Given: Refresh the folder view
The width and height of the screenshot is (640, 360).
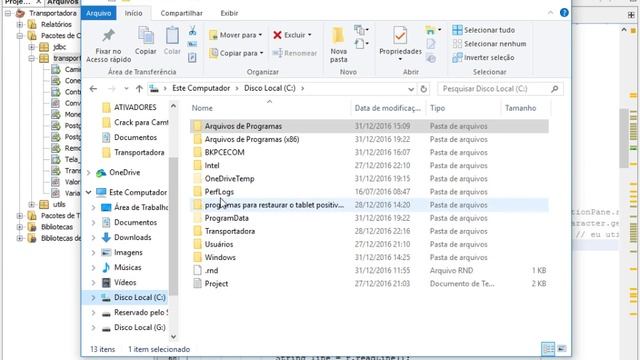Looking at the screenshot, I should [424, 89].
